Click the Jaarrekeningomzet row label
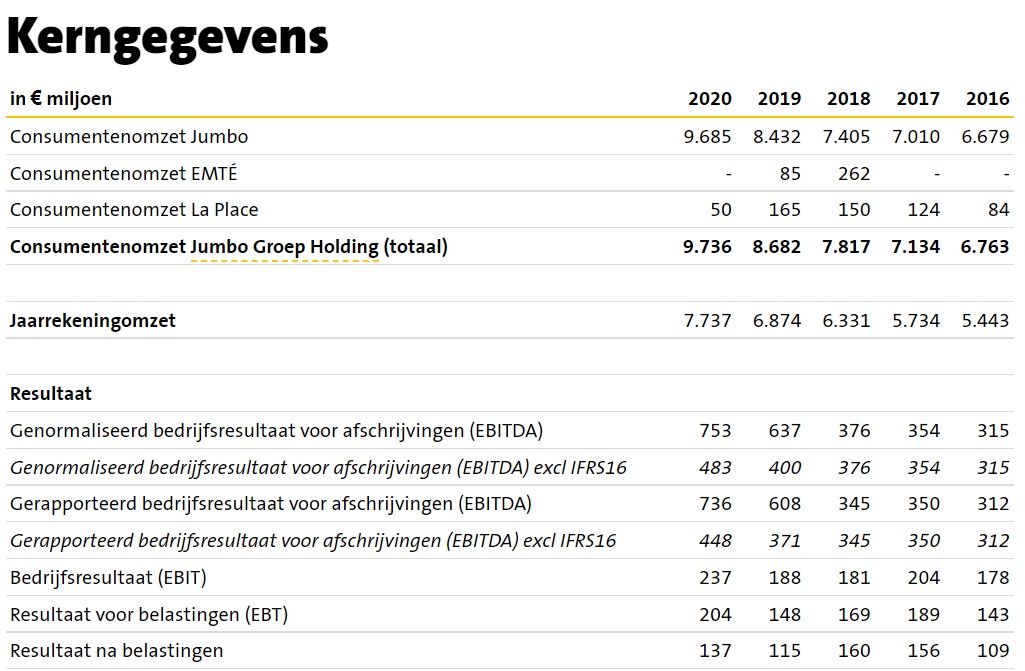Screen dimensions: 1025x671 (93, 321)
